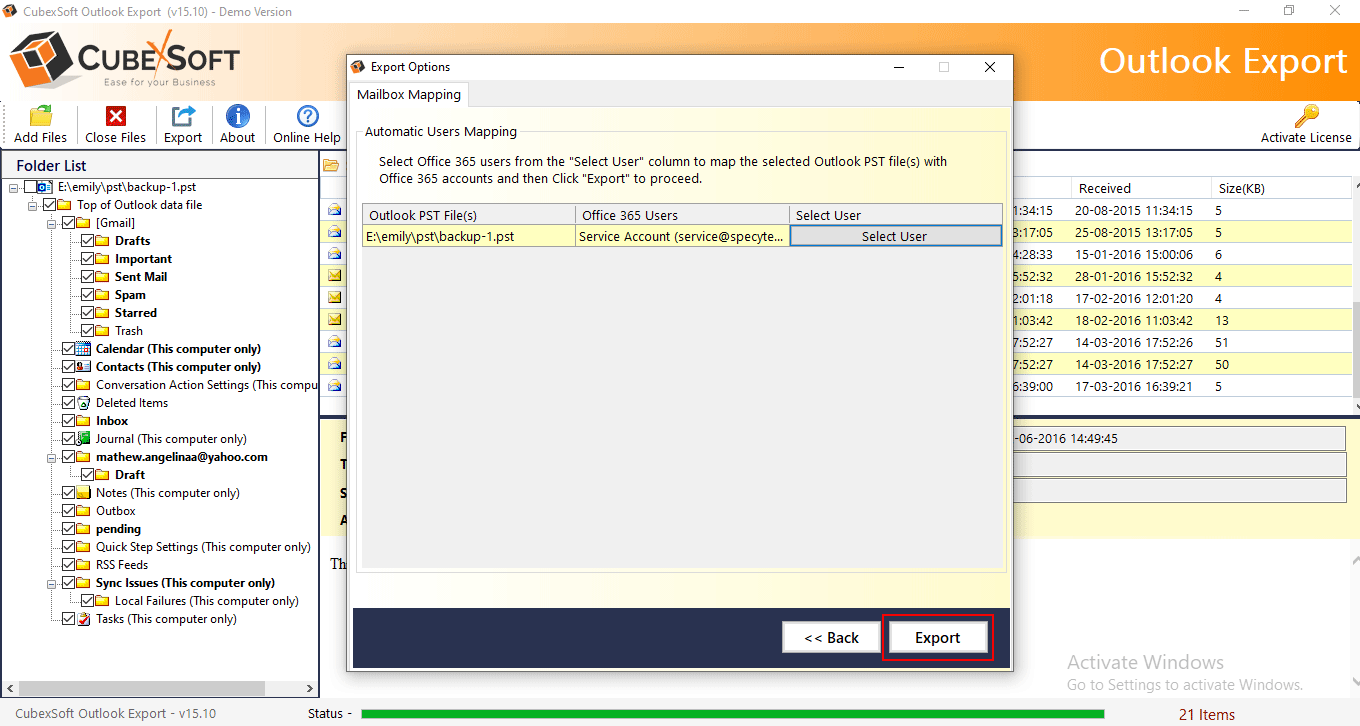Click the Close Files red X icon
The height and width of the screenshot is (726, 1360).
(116, 116)
